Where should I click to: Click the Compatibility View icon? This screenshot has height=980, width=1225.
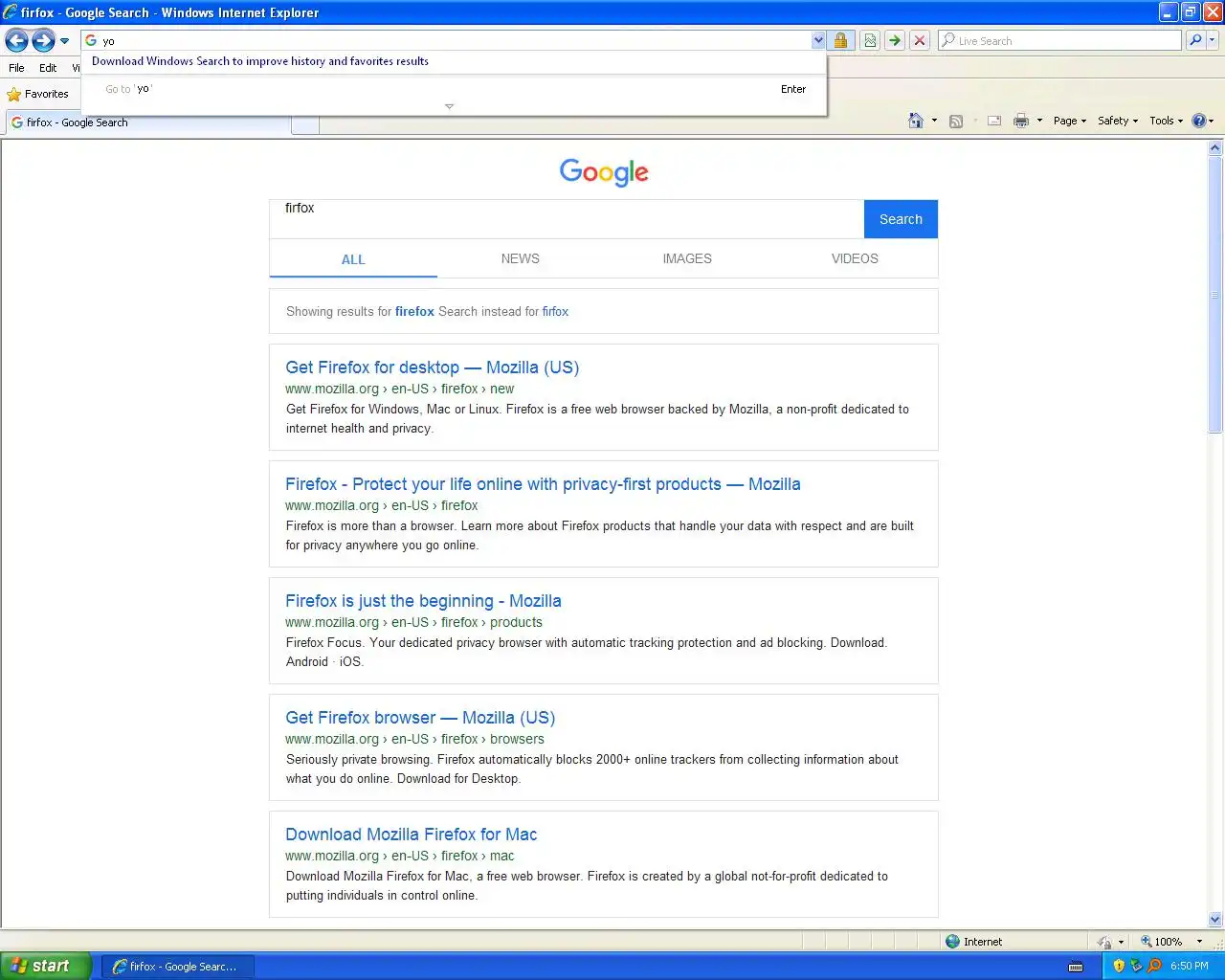pyautogui.click(x=870, y=40)
